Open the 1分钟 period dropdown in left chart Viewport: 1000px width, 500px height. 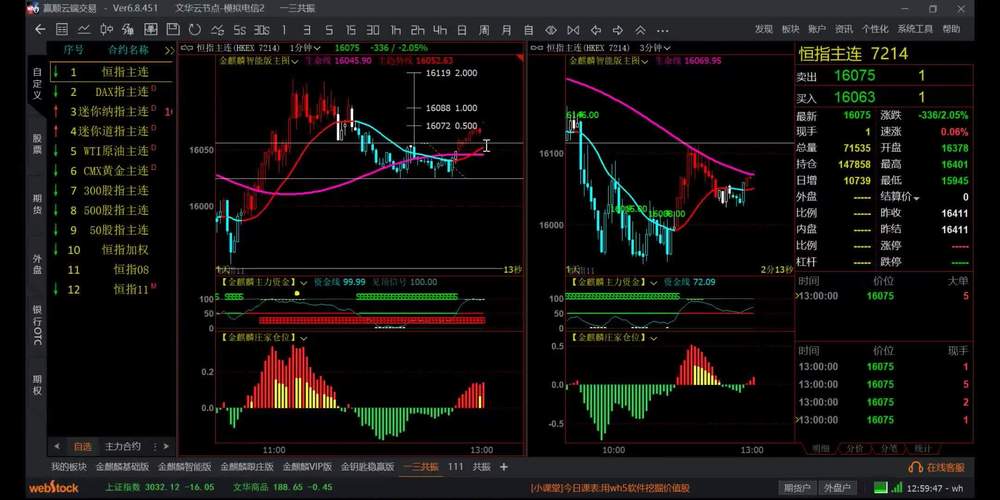click(x=305, y=47)
